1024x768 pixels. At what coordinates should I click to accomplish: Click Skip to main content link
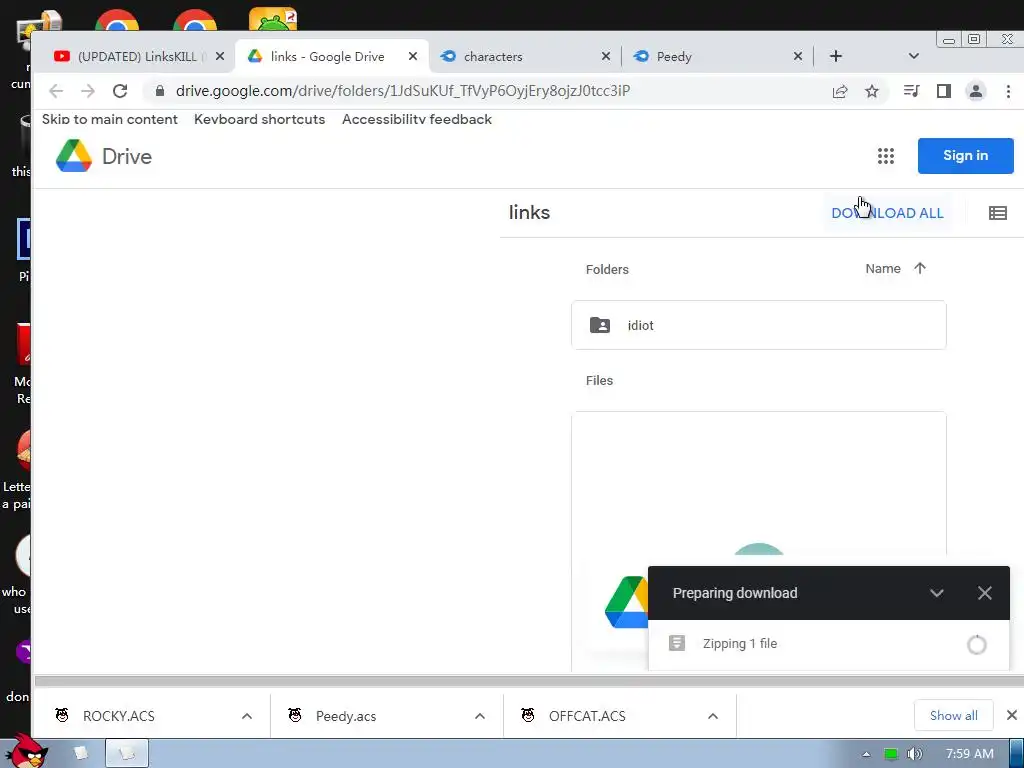[110, 119]
